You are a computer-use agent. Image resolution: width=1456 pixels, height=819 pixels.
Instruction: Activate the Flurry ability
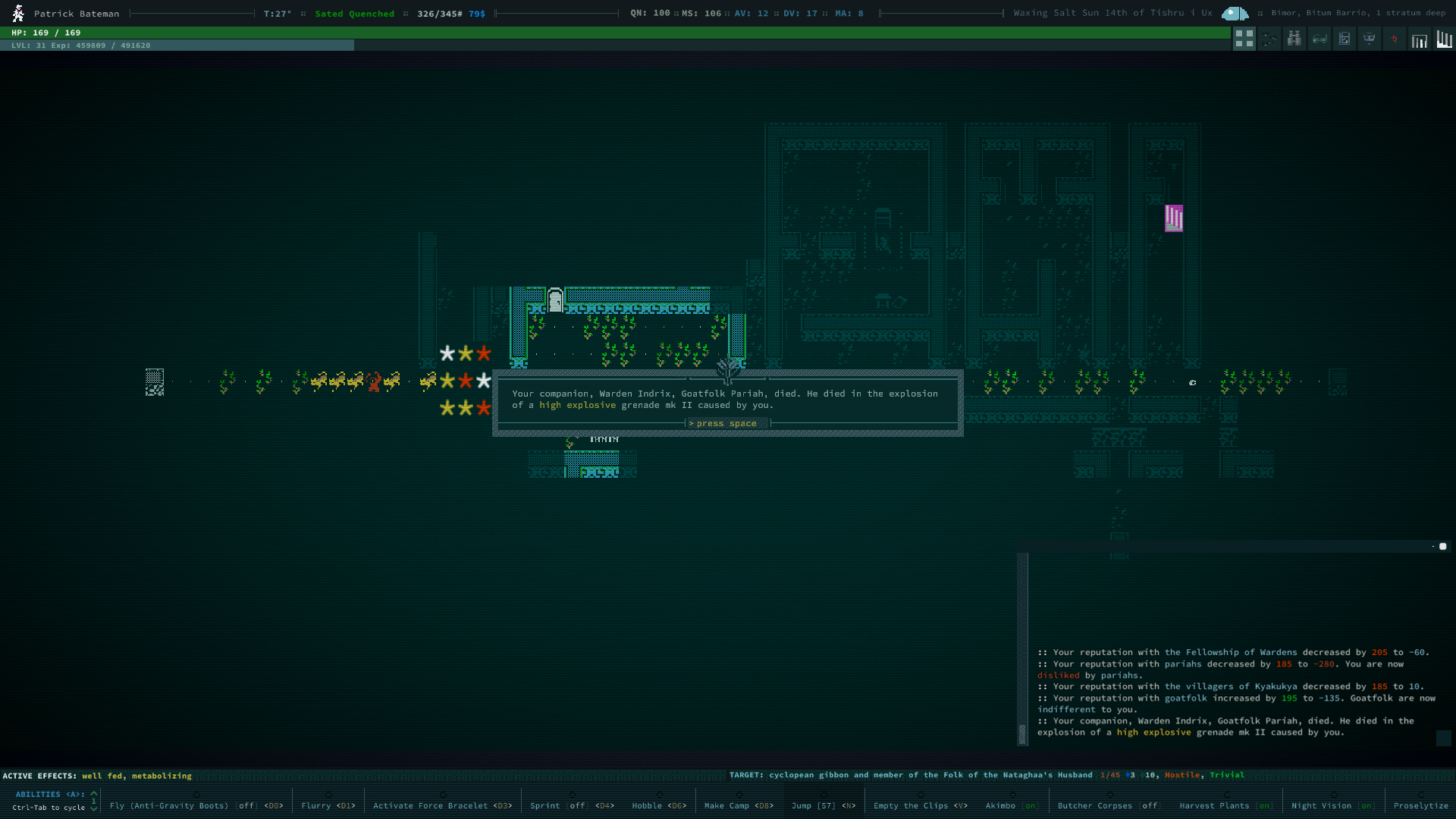click(328, 805)
